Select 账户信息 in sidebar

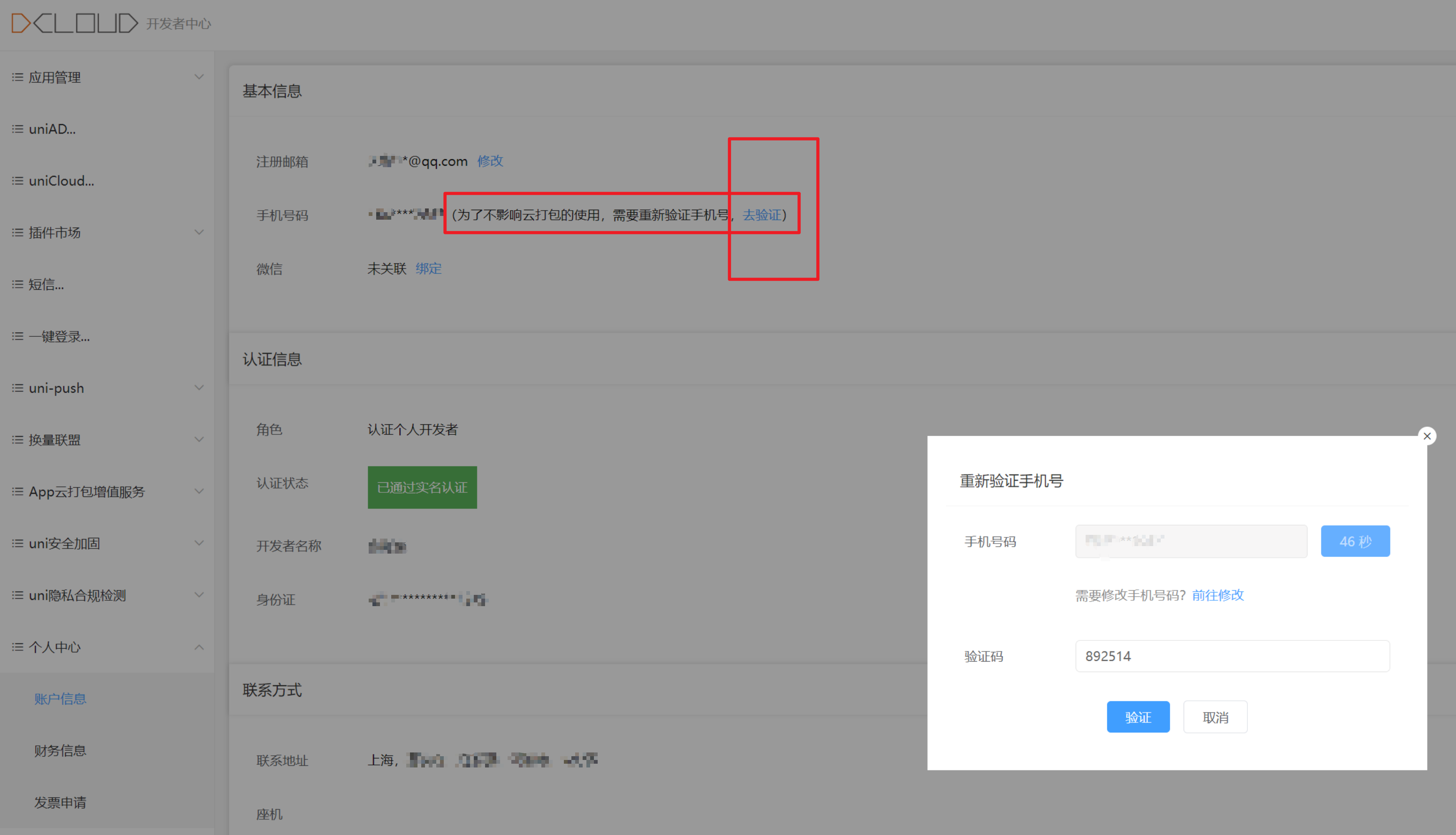(60, 699)
